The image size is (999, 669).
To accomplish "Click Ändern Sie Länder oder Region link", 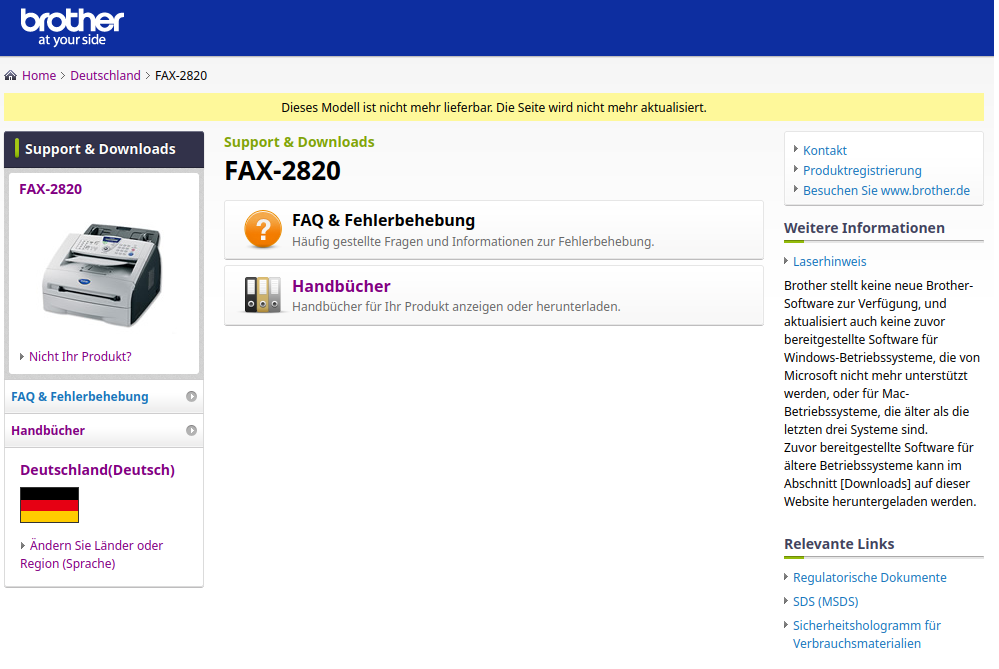I will pos(91,555).
